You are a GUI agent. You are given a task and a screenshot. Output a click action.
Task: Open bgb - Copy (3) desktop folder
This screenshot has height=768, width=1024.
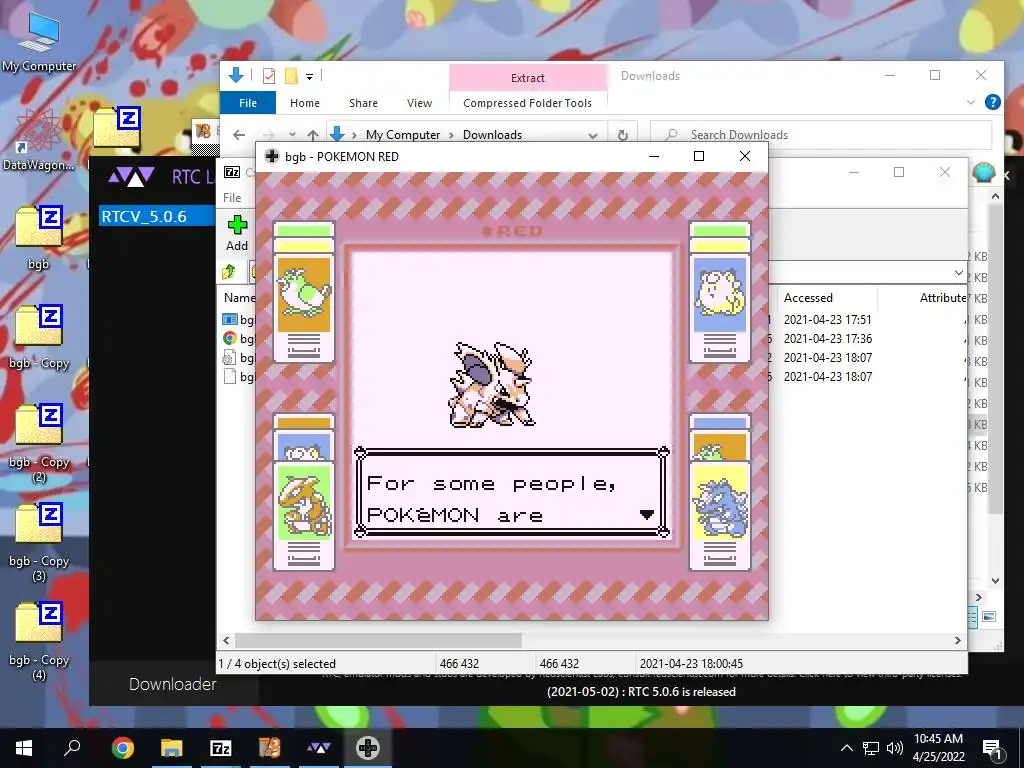(x=39, y=542)
